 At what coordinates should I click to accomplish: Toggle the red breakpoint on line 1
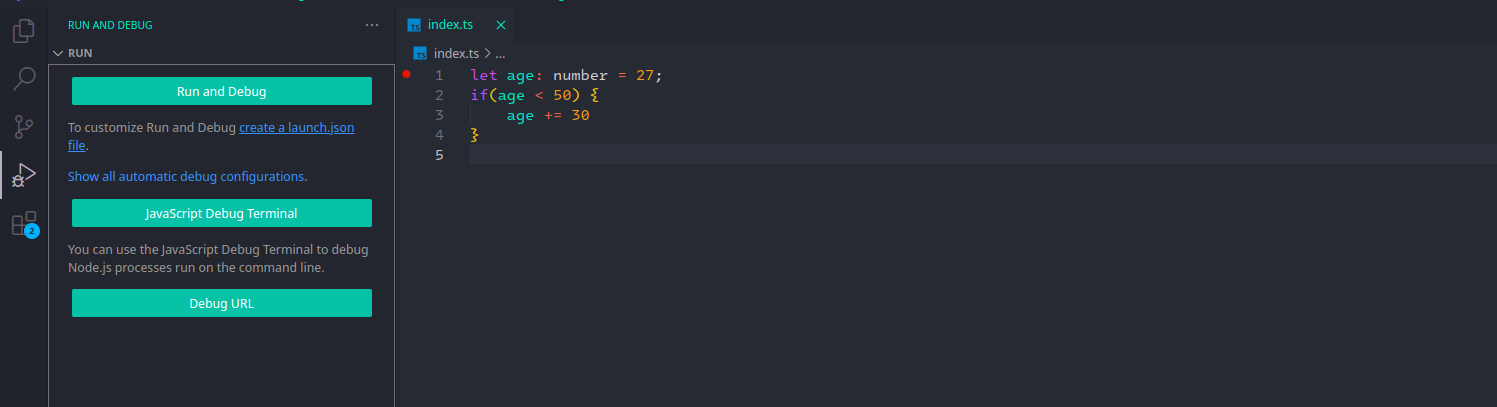[406, 74]
